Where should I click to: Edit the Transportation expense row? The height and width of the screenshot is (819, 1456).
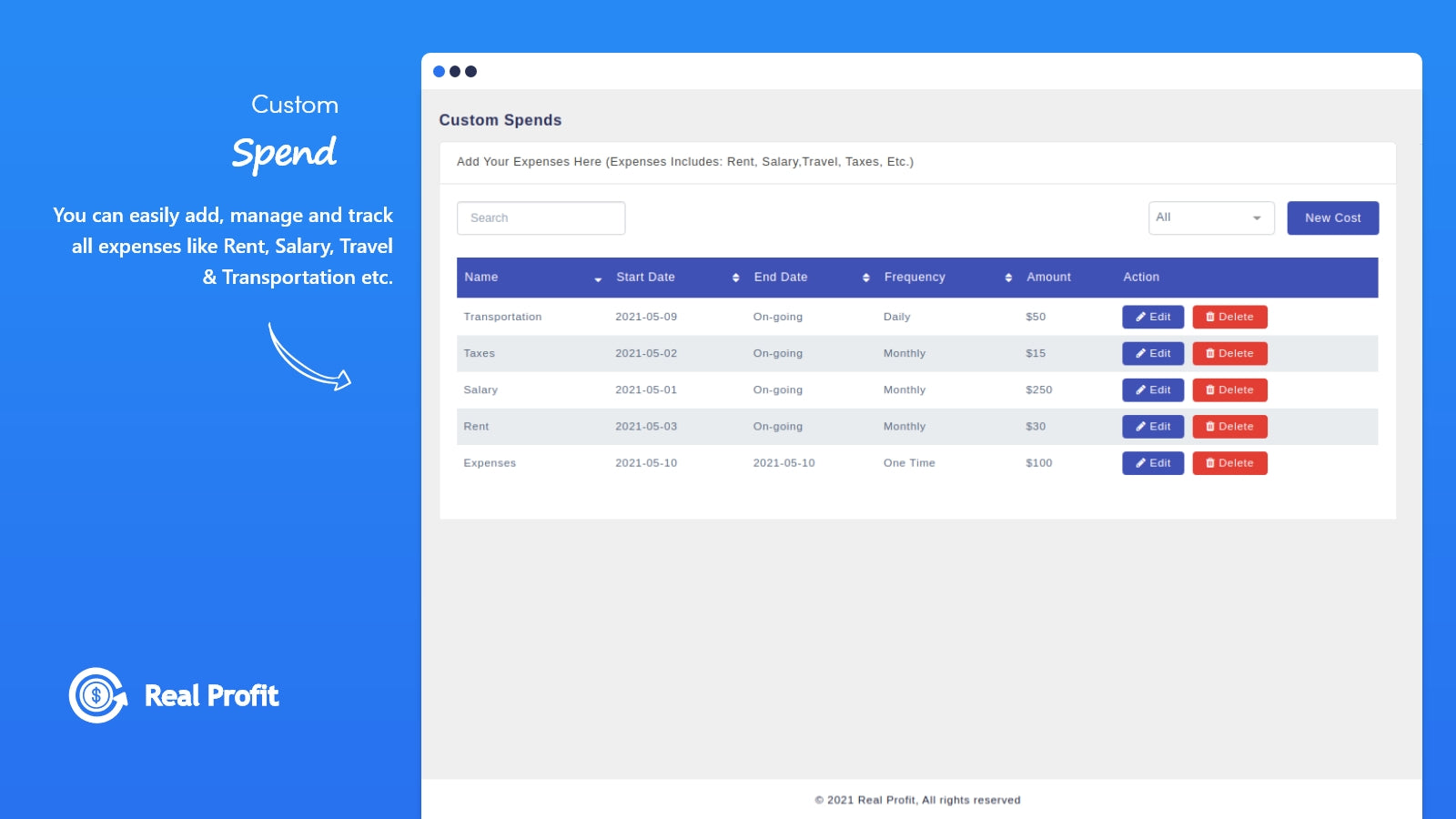1152,317
